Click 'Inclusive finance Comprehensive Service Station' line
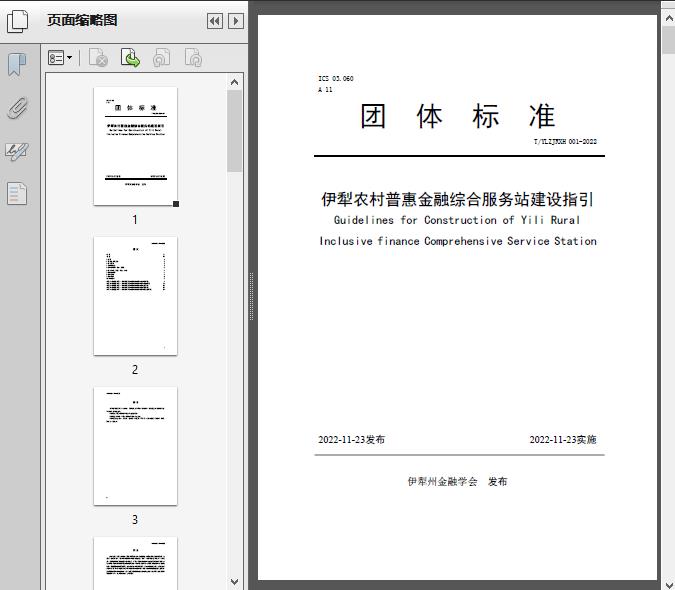Viewport: 675px width, 590px height. (x=458, y=241)
